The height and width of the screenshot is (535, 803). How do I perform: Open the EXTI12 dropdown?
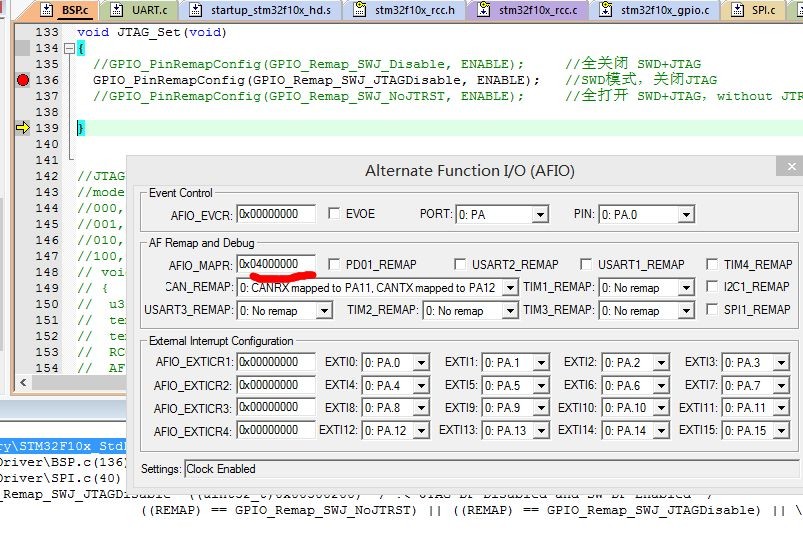395,430
